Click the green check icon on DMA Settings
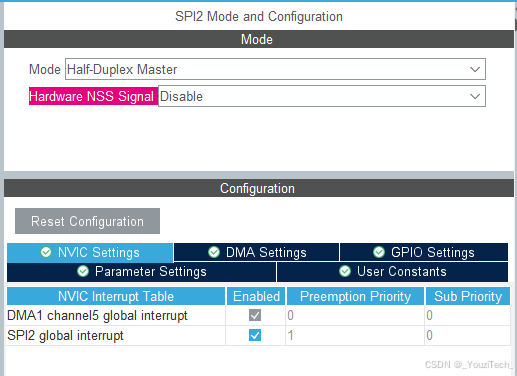517x376 pixels. tap(214, 252)
